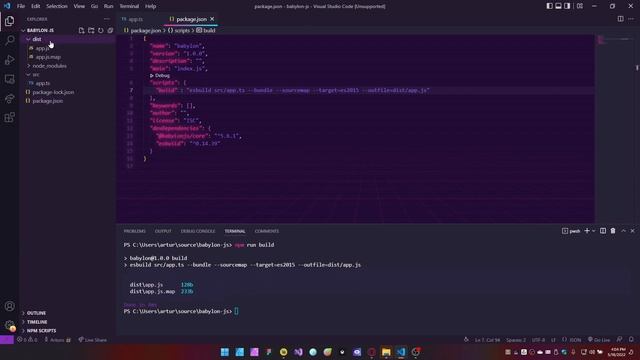Open the Live Share activity bar view

9,98
